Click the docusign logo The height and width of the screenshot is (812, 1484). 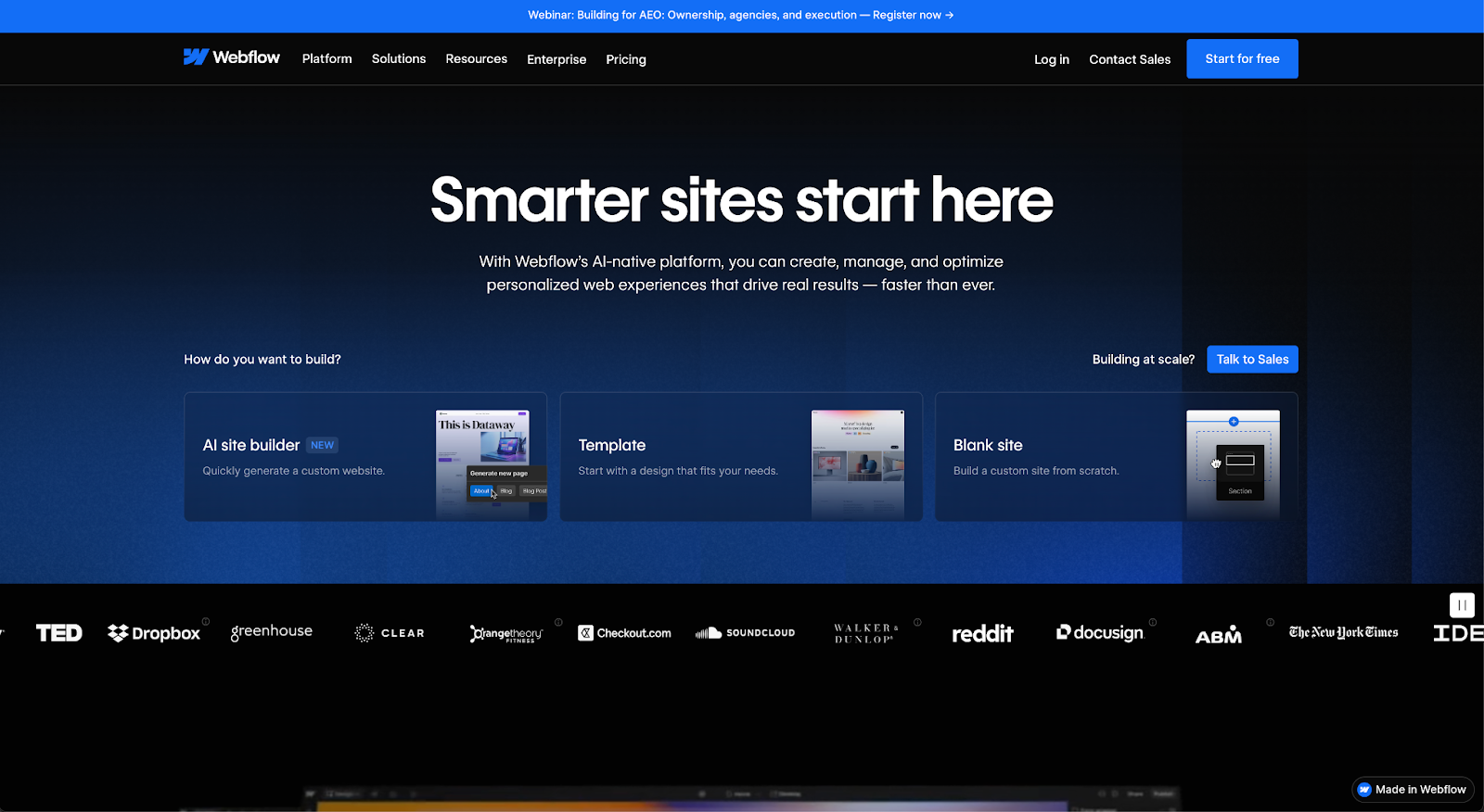[1101, 633]
